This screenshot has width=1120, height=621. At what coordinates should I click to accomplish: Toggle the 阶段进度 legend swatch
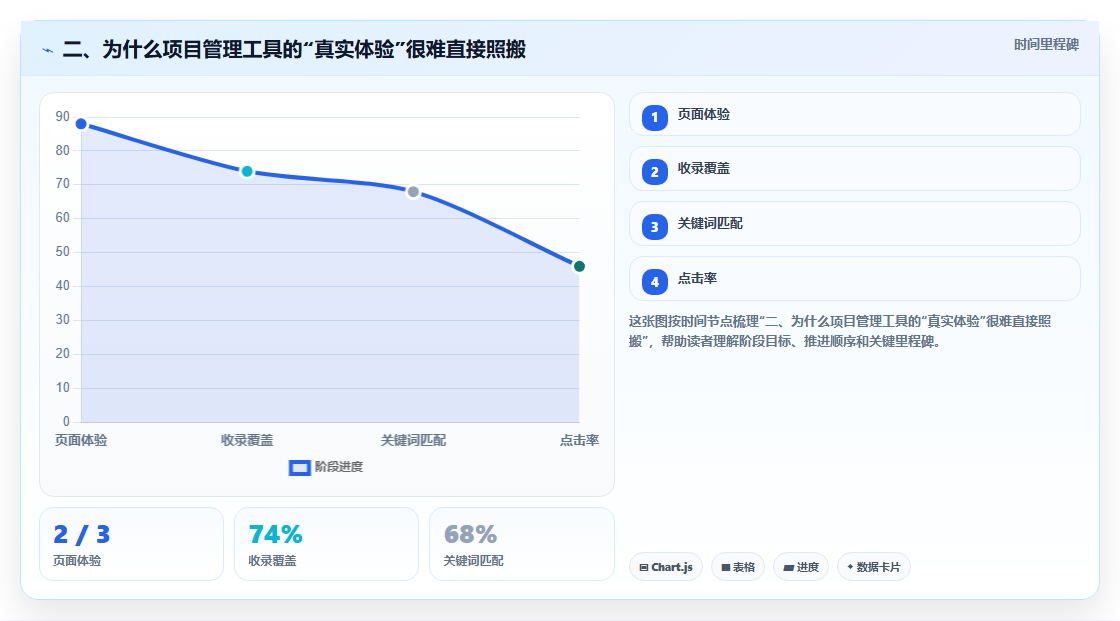(x=299, y=467)
